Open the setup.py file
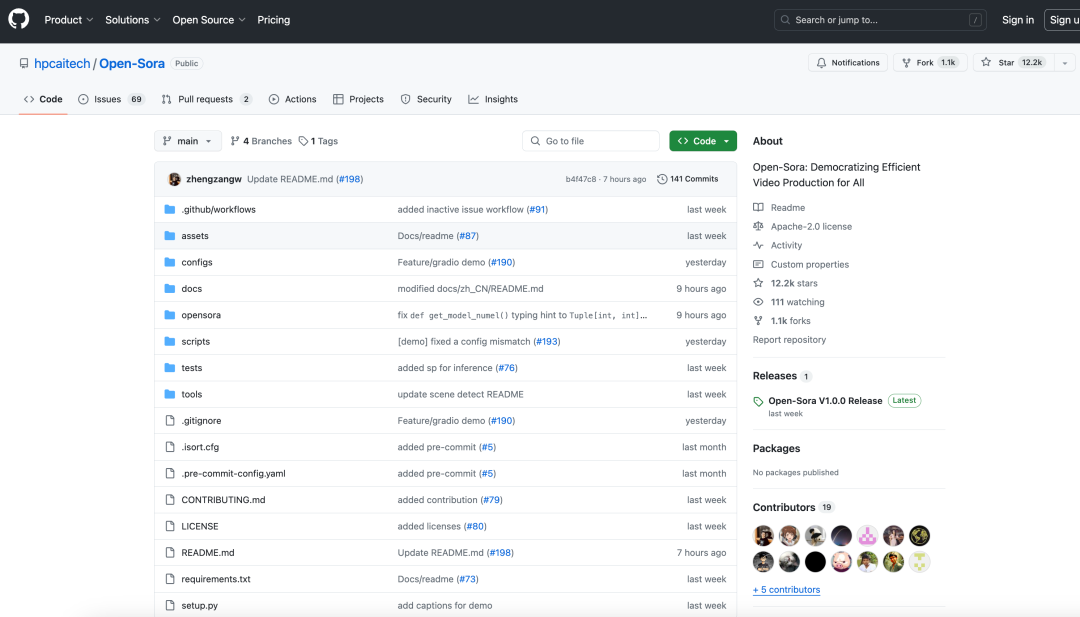Screen dimensions: 1080x617 pos(200,606)
